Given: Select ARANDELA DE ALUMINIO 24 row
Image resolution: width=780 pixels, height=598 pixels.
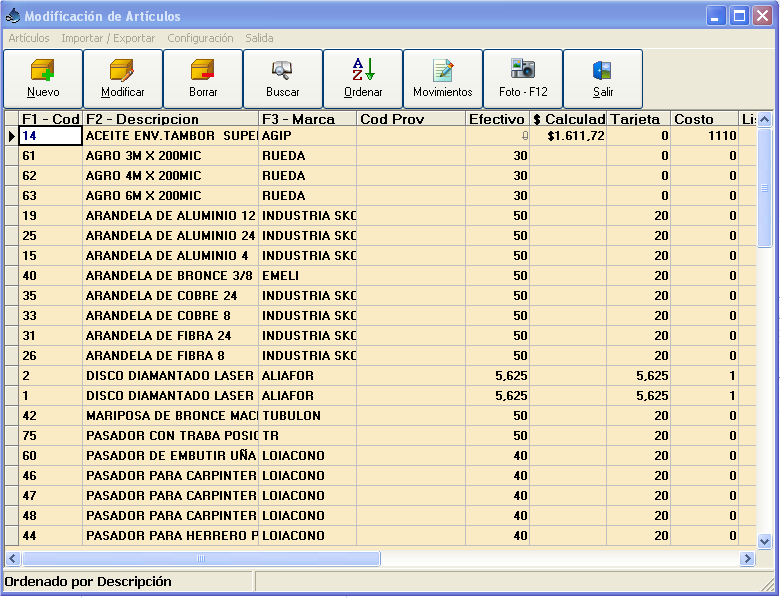Looking at the screenshot, I should [381, 235].
